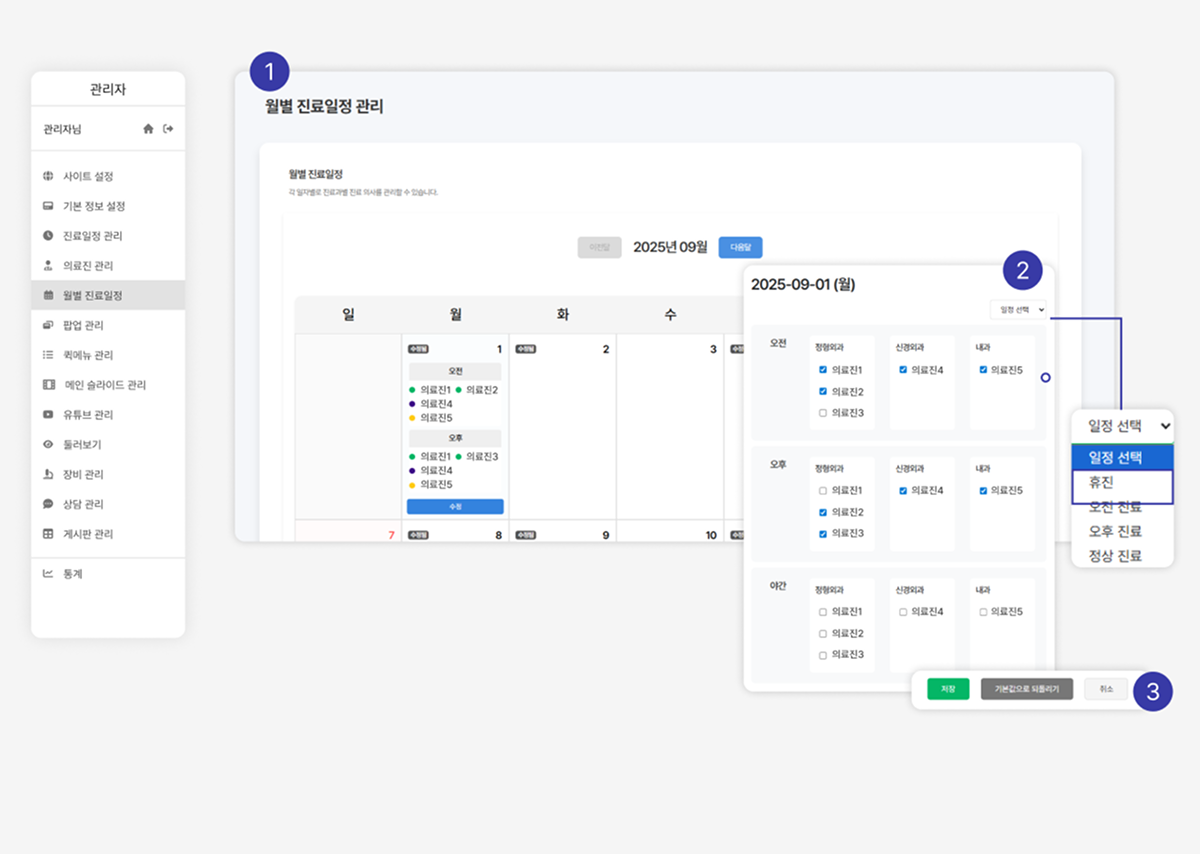Click the 수정됨 badge on day 9
Screen dimensions: 1200x854
pyautogui.click(x=526, y=536)
